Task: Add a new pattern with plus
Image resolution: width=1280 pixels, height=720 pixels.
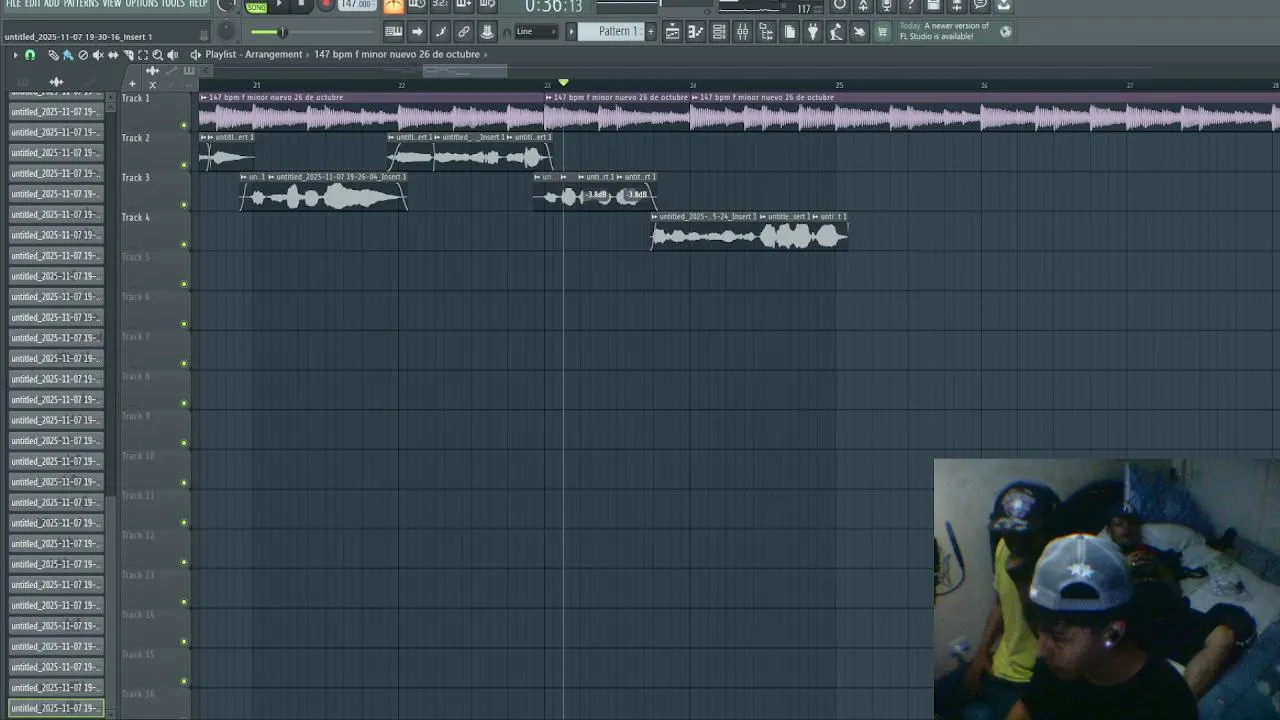Action: (x=650, y=32)
